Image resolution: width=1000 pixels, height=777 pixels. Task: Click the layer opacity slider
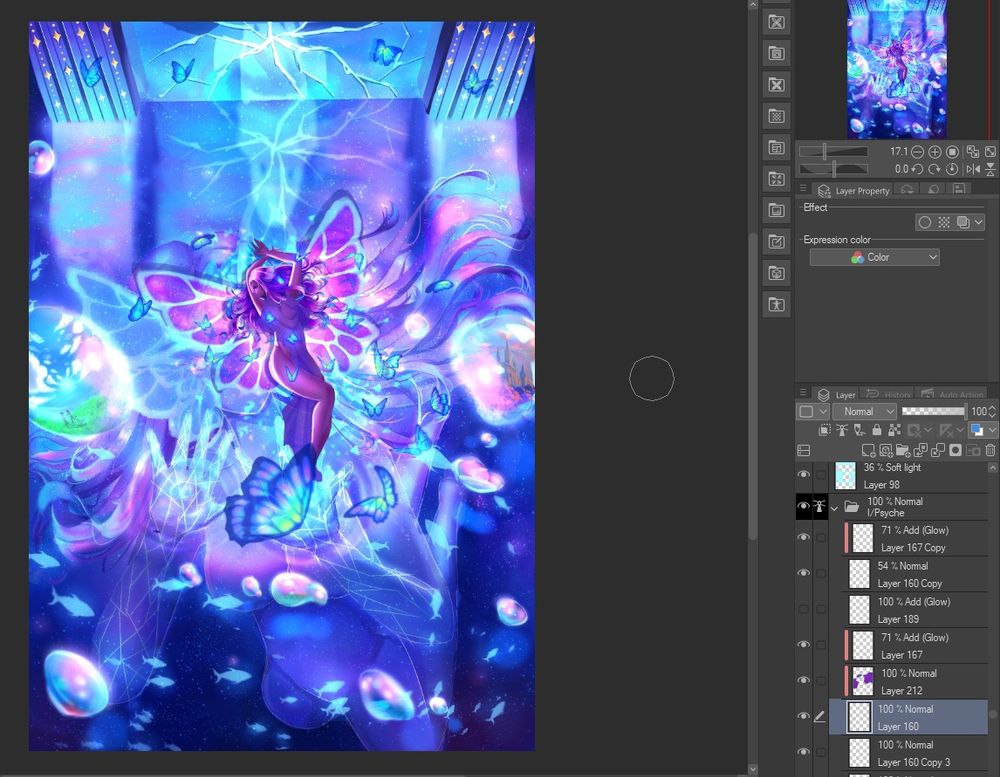click(x=933, y=411)
